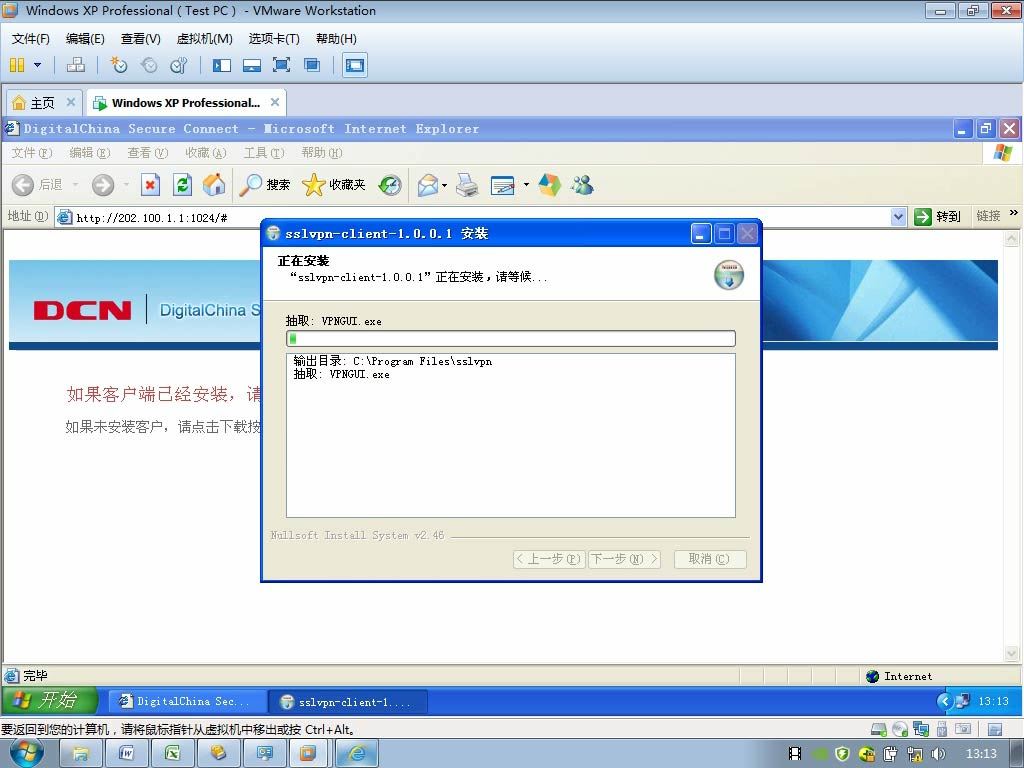Open Excel from the host taskbar
The width and height of the screenshot is (1024, 768).
click(x=172, y=754)
